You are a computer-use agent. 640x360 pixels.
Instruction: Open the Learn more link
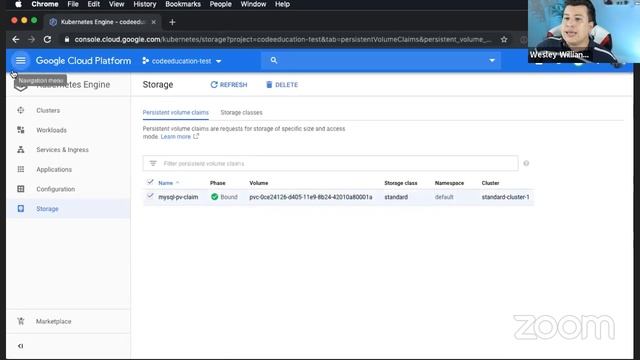pyautogui.click(x=176, y=136)
